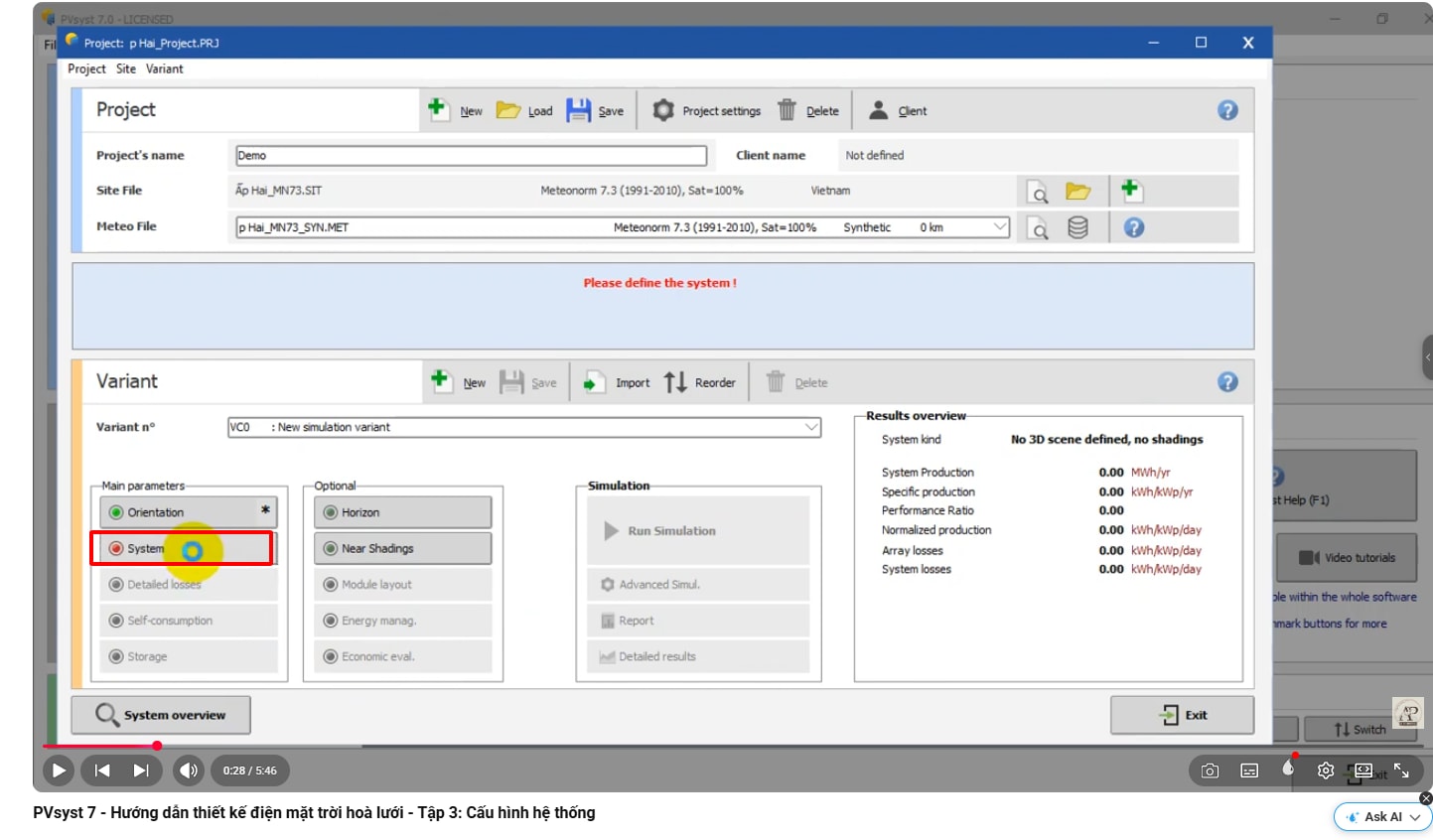Toggle miniplayer screen icon in video controls
This screenshot has height=840, width=1433.
tap(1363, 770)
